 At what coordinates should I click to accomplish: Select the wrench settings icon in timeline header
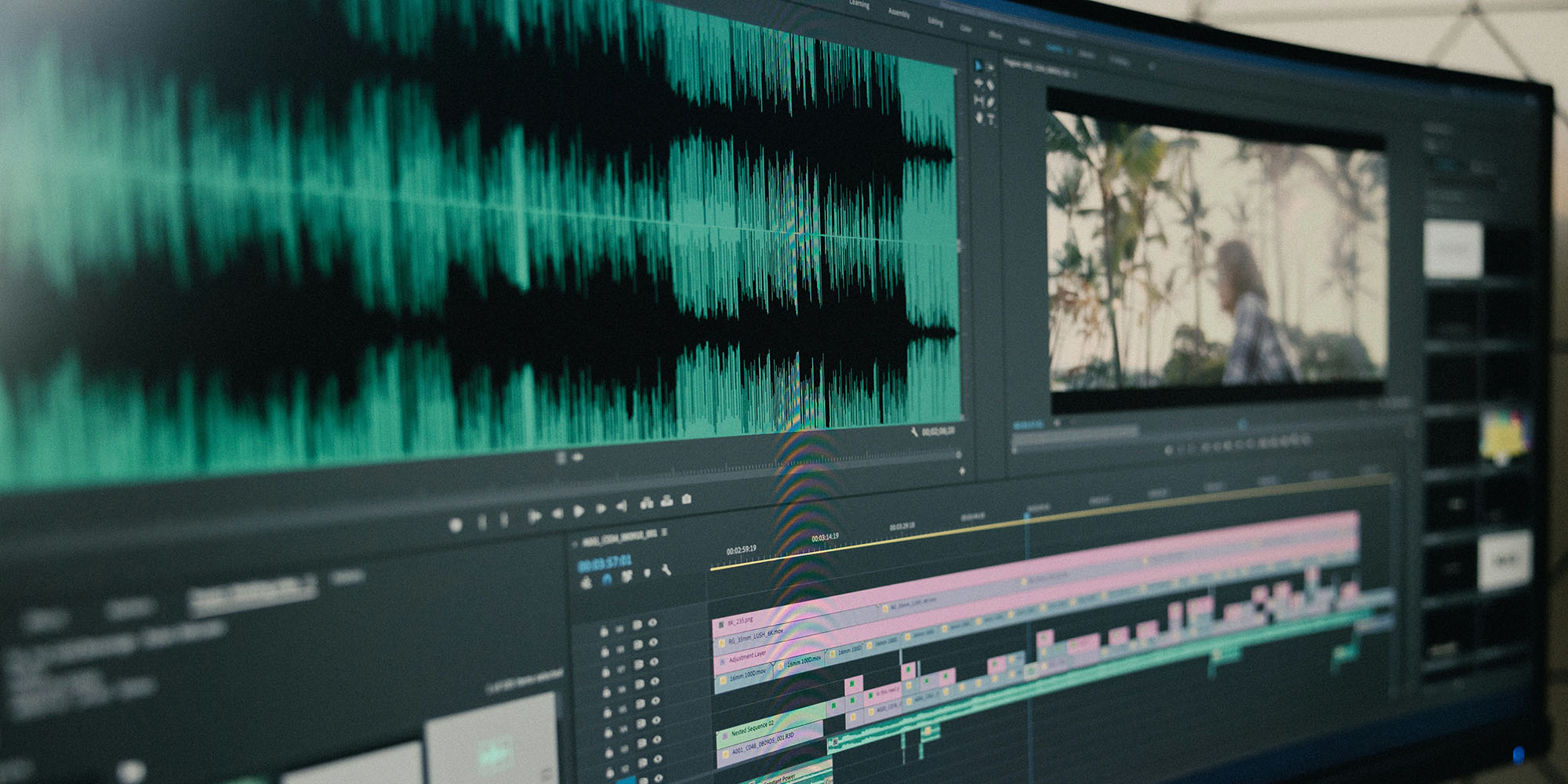666,569
